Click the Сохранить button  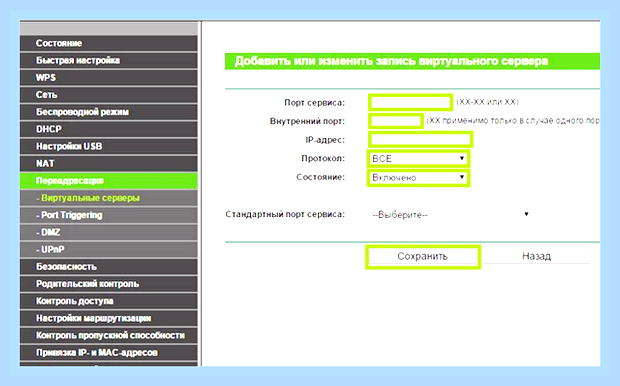(x=423, y=256)
